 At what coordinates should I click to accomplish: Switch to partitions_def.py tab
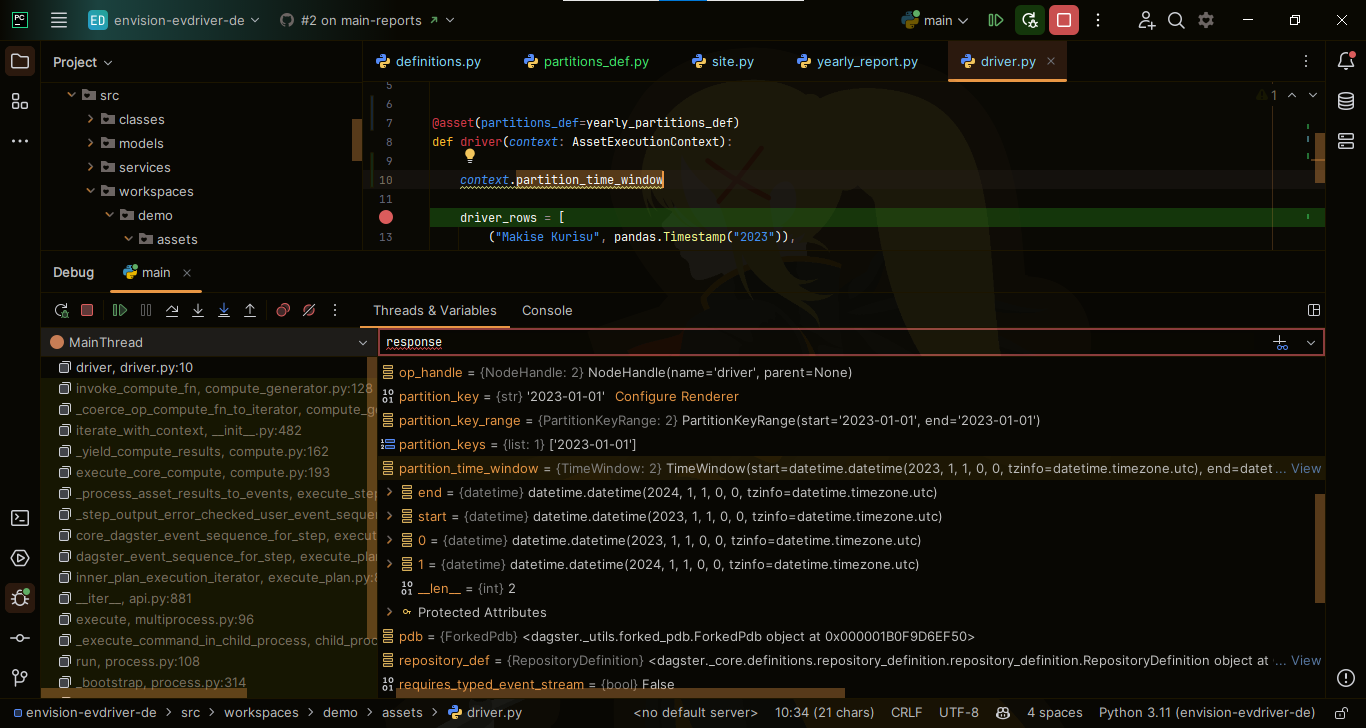(x=586, y=61)
